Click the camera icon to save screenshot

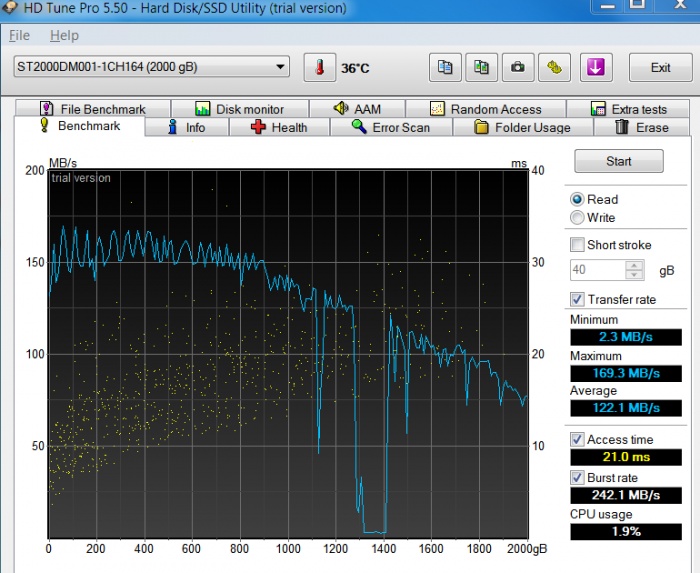point(517,68)
